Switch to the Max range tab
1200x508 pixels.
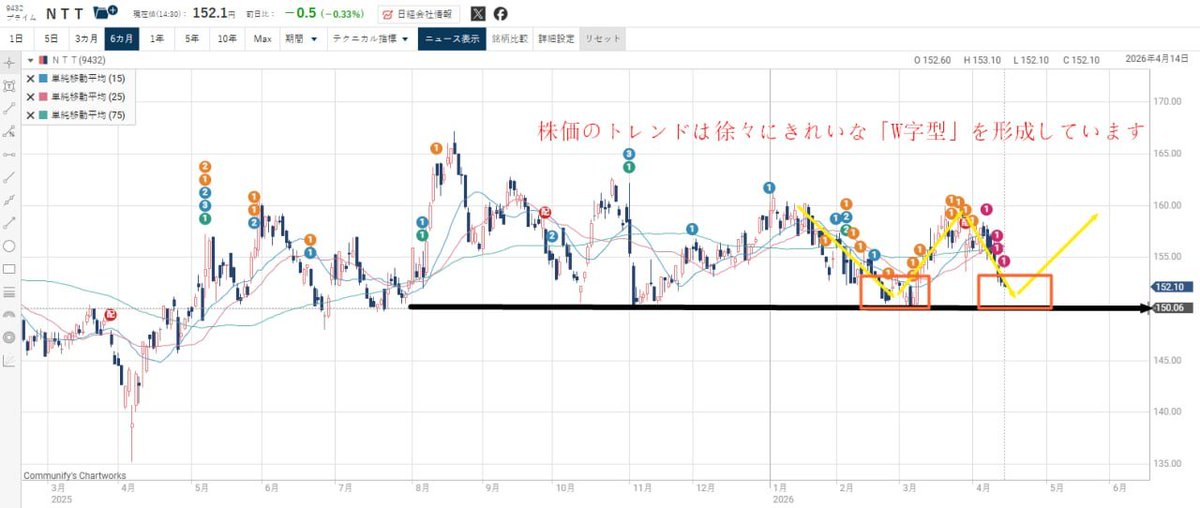click(262, 39)
